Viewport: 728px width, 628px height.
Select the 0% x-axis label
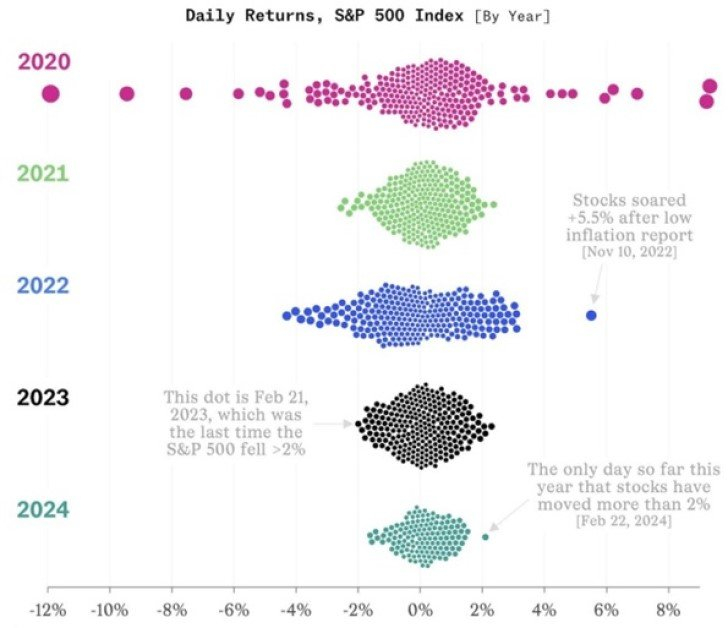coord(420,609)
